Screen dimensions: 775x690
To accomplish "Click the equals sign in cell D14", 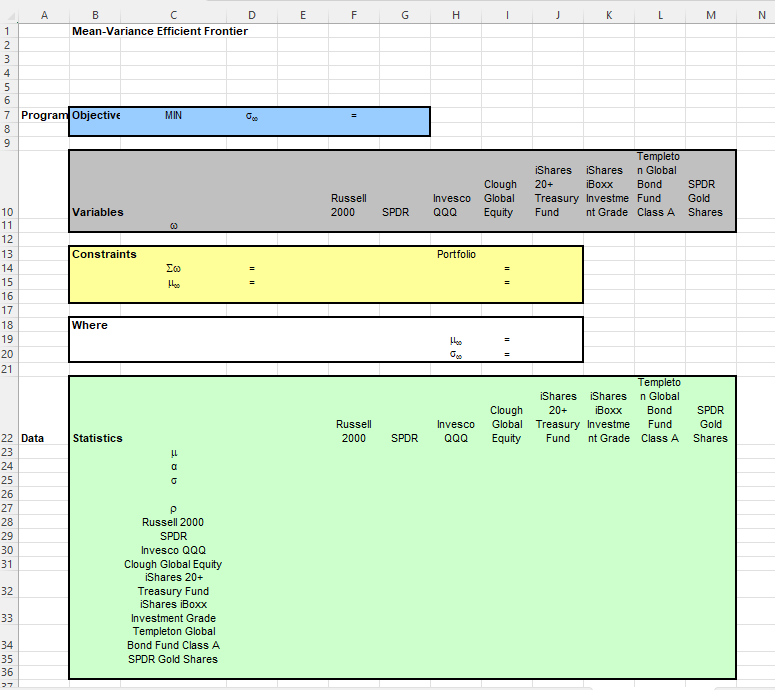I will [x=252, y=268].
